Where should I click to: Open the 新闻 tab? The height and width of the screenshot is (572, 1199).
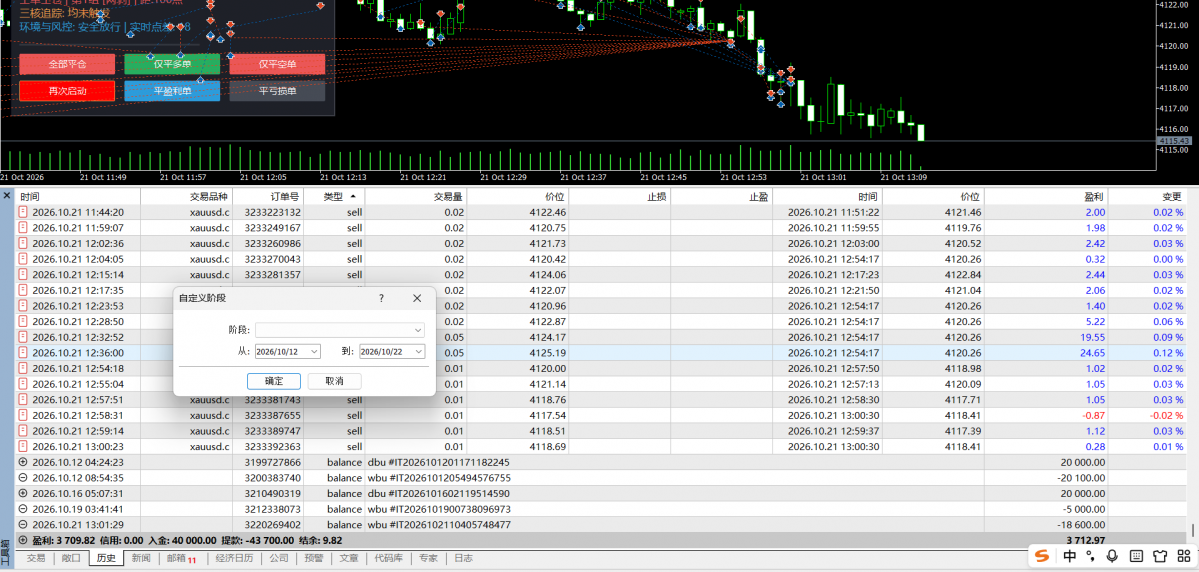(141, 558)
